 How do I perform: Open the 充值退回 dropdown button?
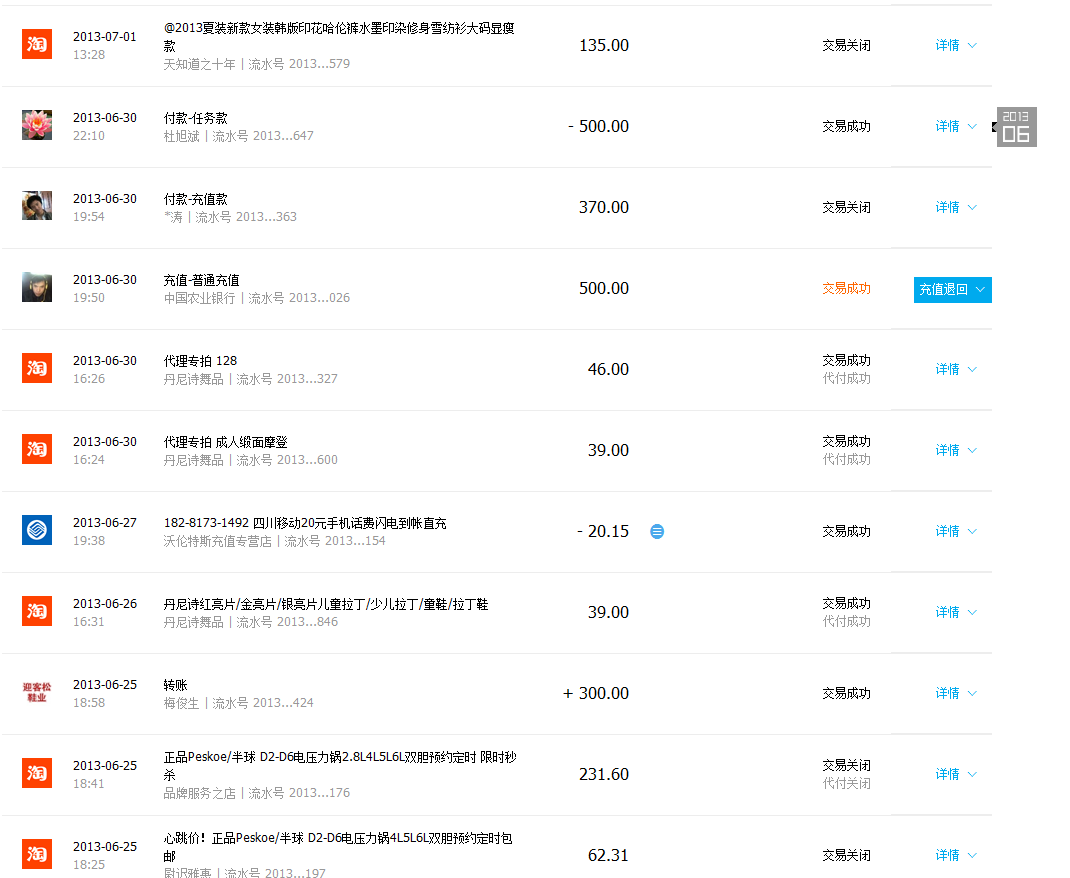(x=952, y=289)
